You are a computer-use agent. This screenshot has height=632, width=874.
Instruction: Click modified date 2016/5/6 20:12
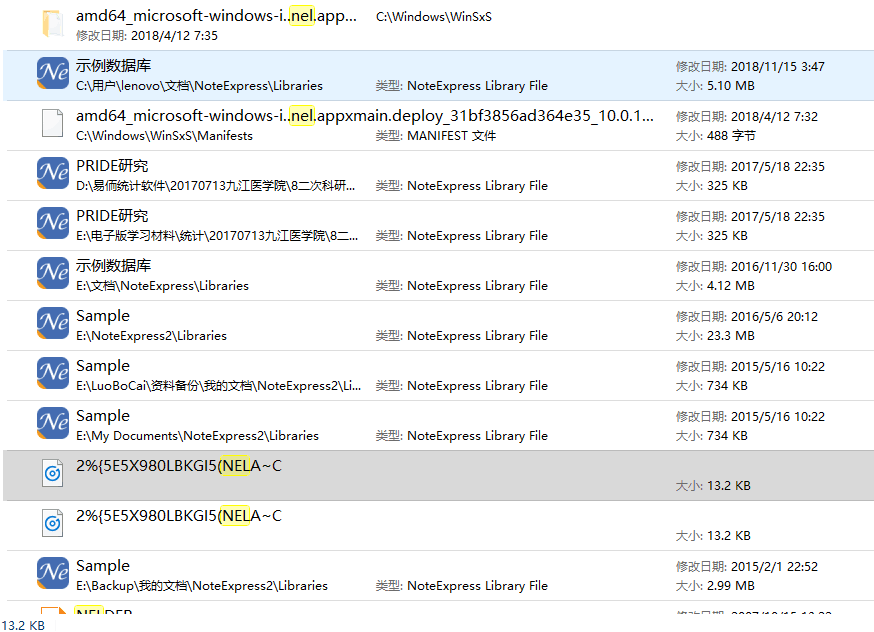coord(774,317)
